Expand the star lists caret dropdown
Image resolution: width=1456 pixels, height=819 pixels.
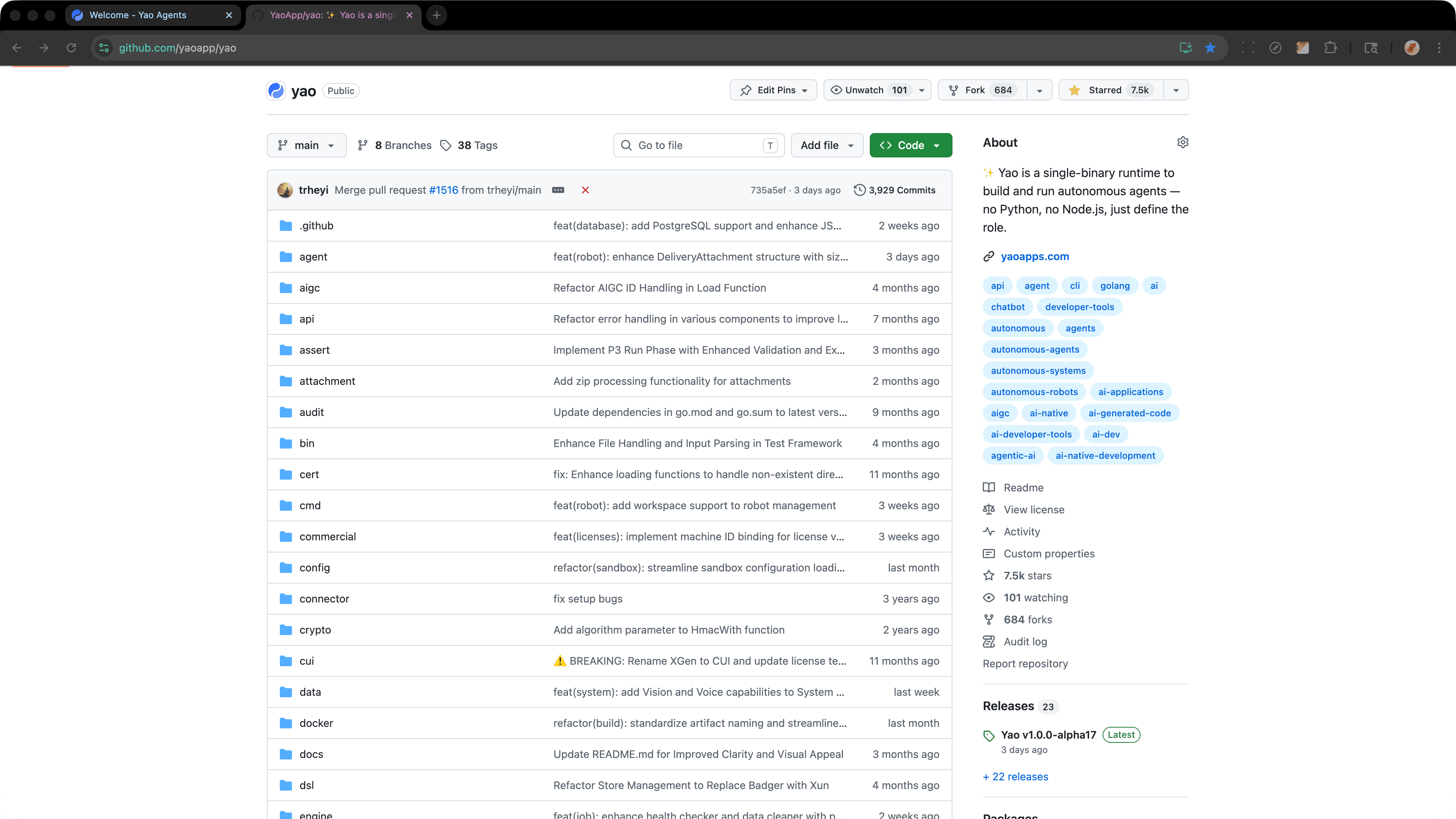tap(1176, 91)
